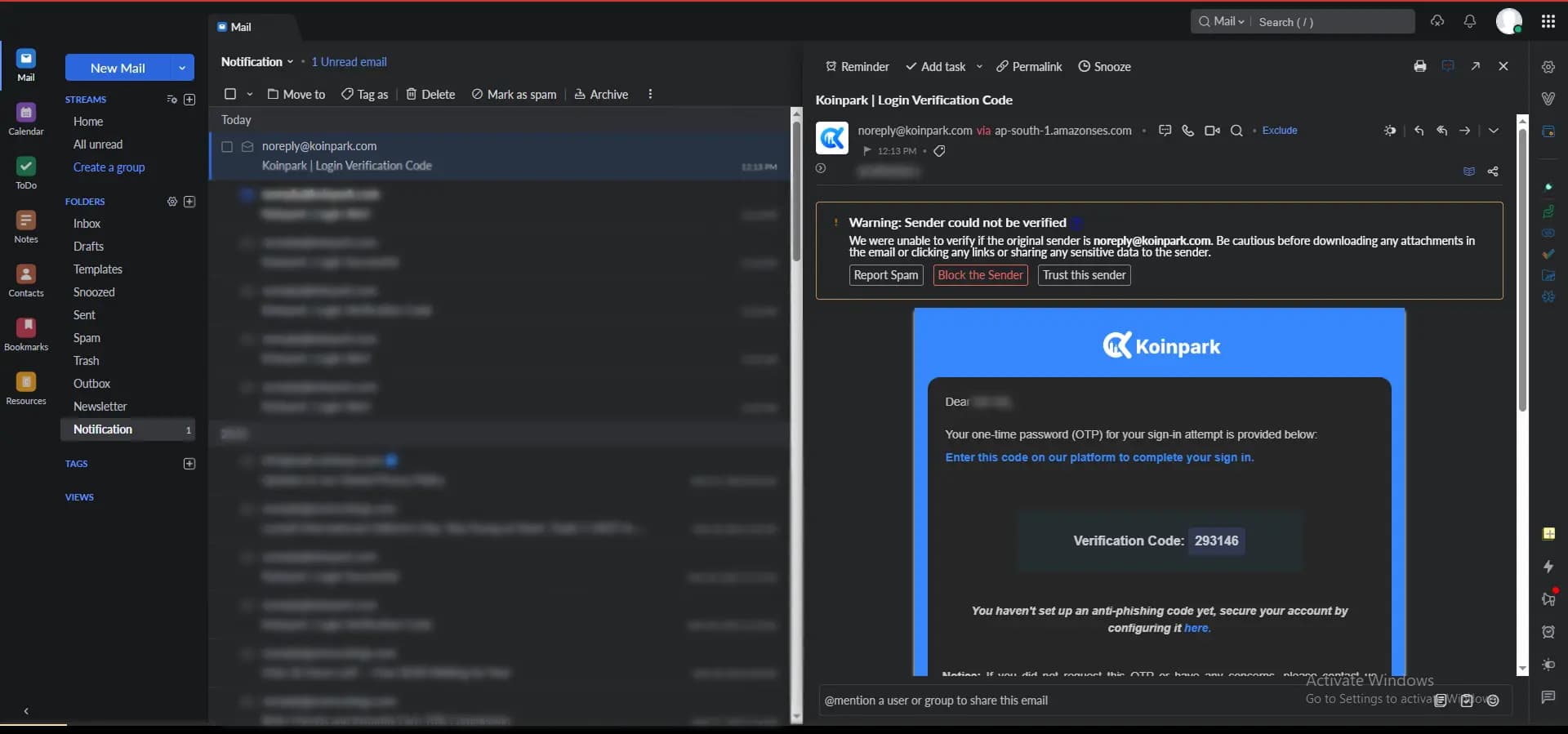Search emails from this sender
The image size is (1568, 734).
[x=1236, y=131]
